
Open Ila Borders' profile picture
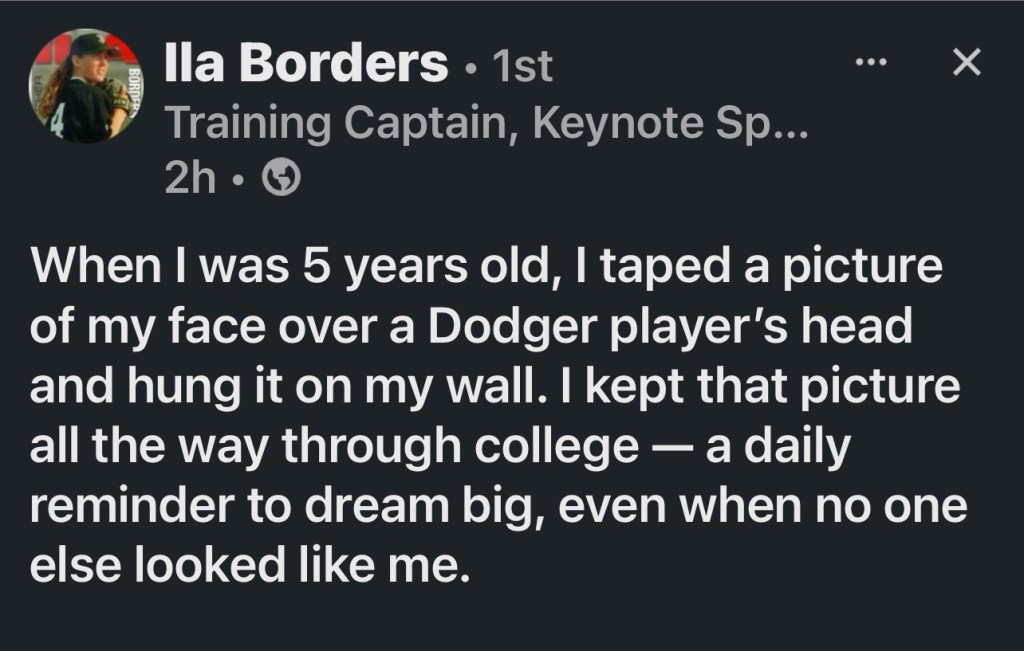pos(85,86)
